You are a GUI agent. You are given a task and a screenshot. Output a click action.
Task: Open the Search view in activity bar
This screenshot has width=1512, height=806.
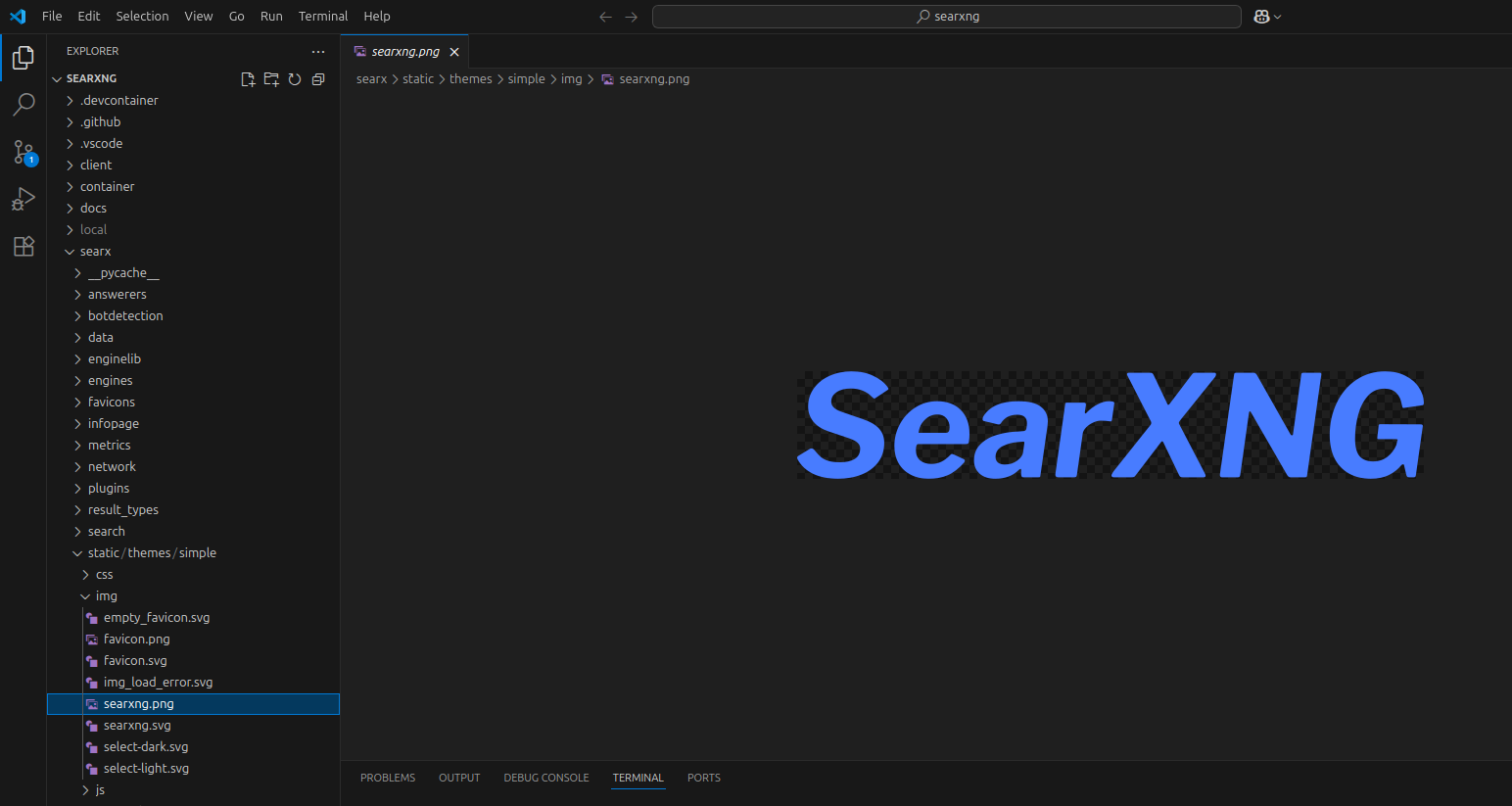(24, 105)
